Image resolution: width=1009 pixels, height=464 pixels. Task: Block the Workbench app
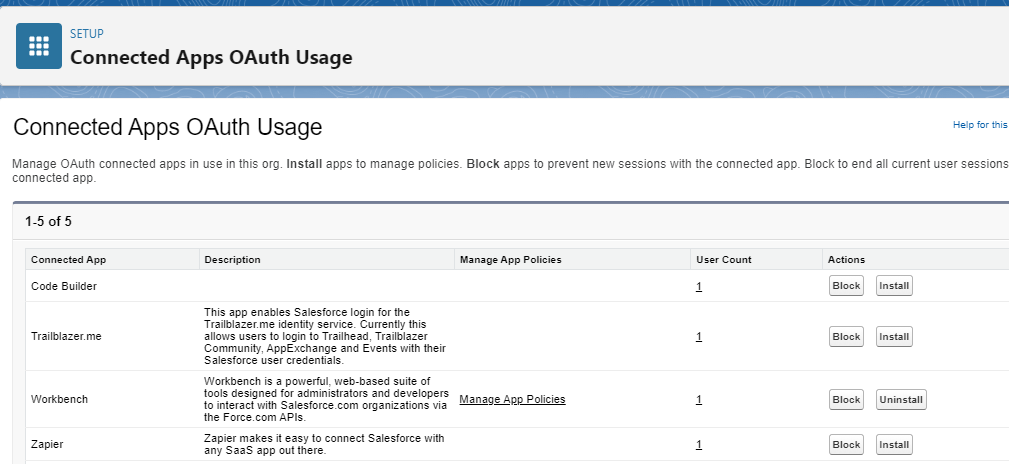[x=846, y=400]
